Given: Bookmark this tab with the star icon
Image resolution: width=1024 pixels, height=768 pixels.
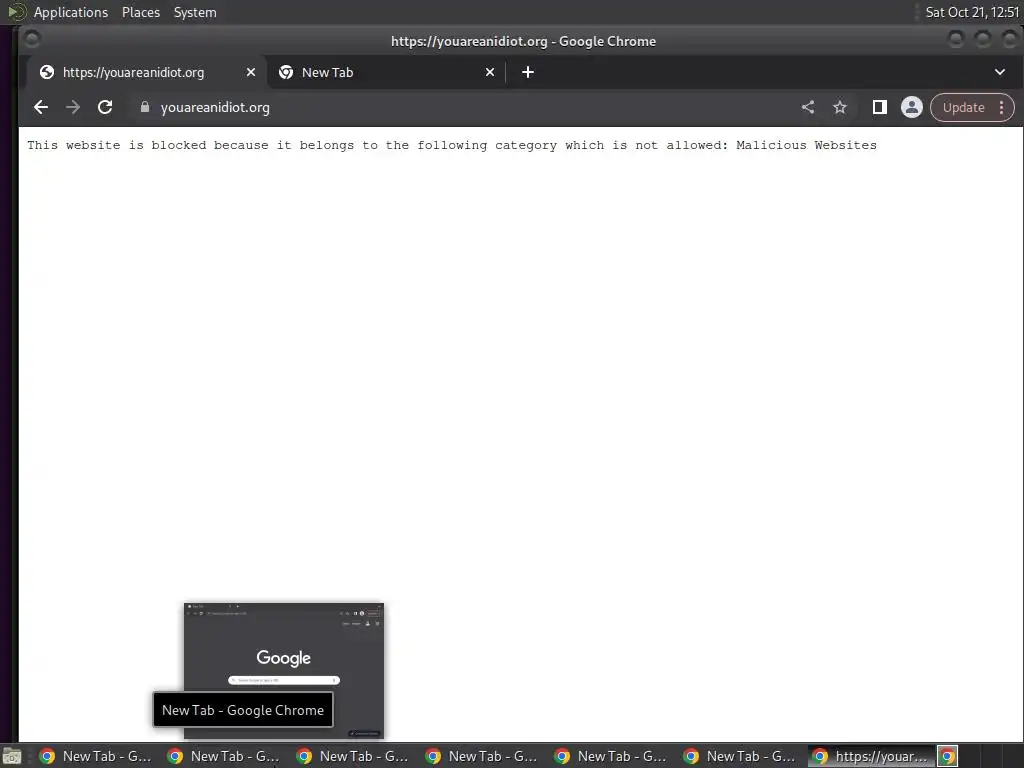Looking at the screenshot, I should point(840,108).
